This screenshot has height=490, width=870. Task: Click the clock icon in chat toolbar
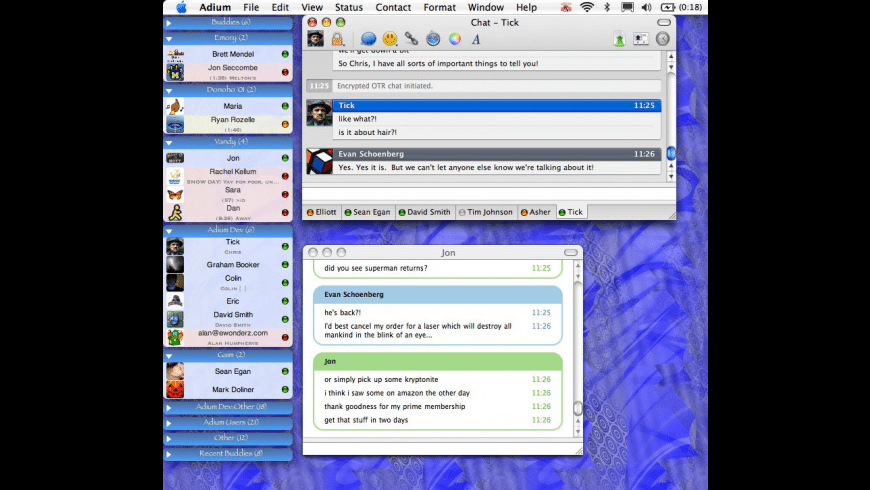click(662, 39)
